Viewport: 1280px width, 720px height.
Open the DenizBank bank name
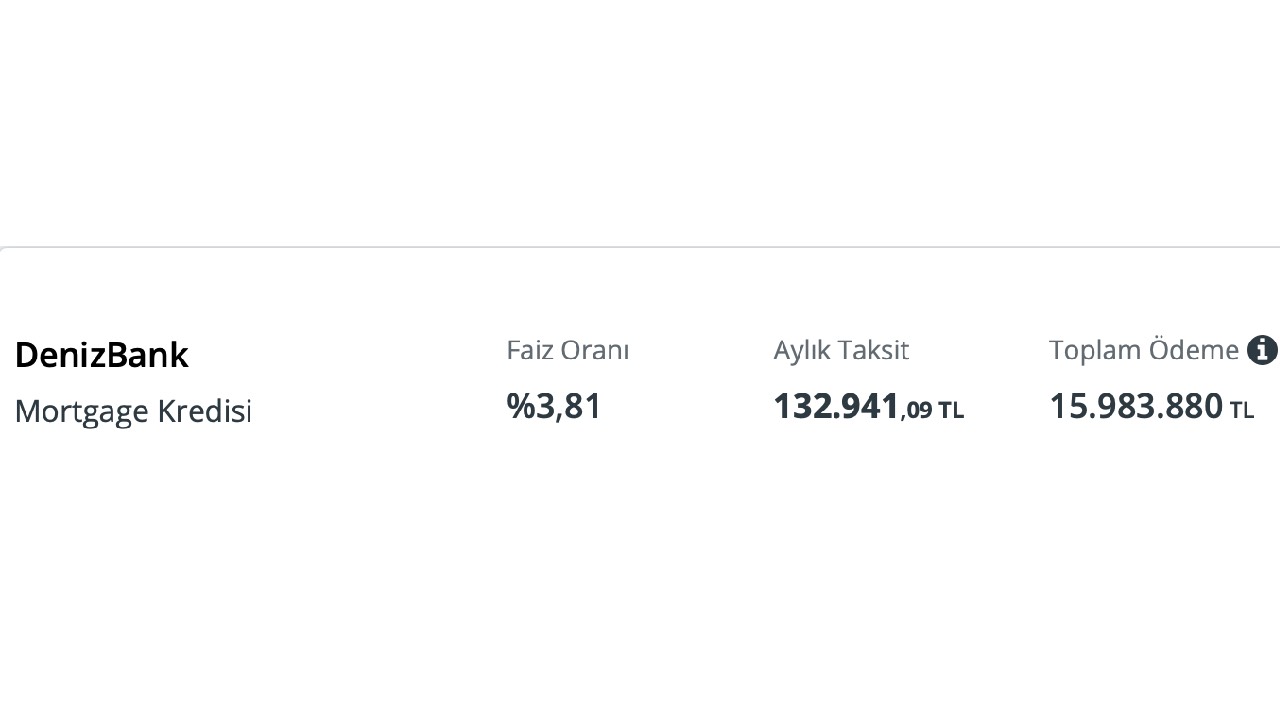(x=101, y=355)
